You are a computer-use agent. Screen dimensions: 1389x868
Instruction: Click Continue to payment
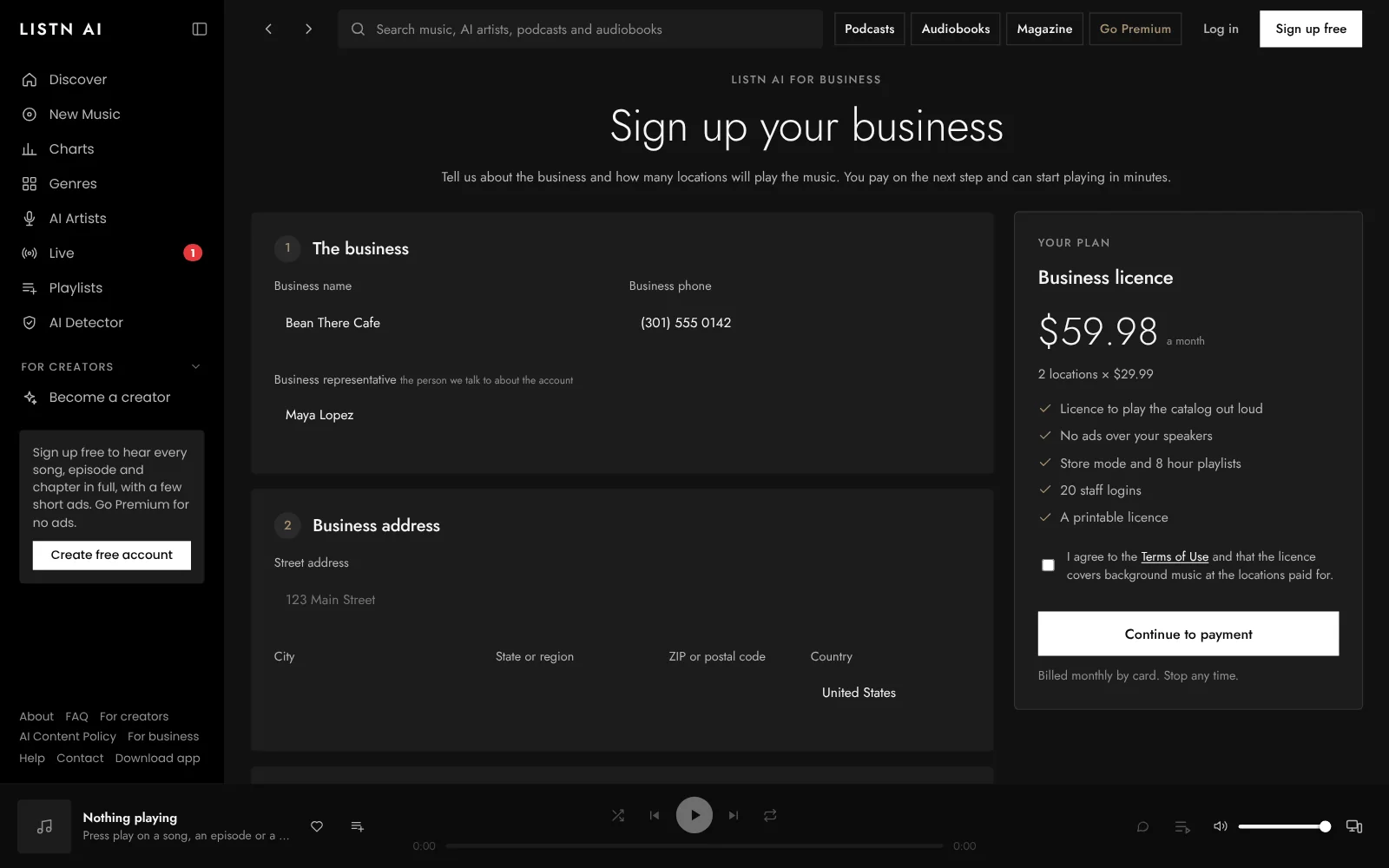(1188, 634)
